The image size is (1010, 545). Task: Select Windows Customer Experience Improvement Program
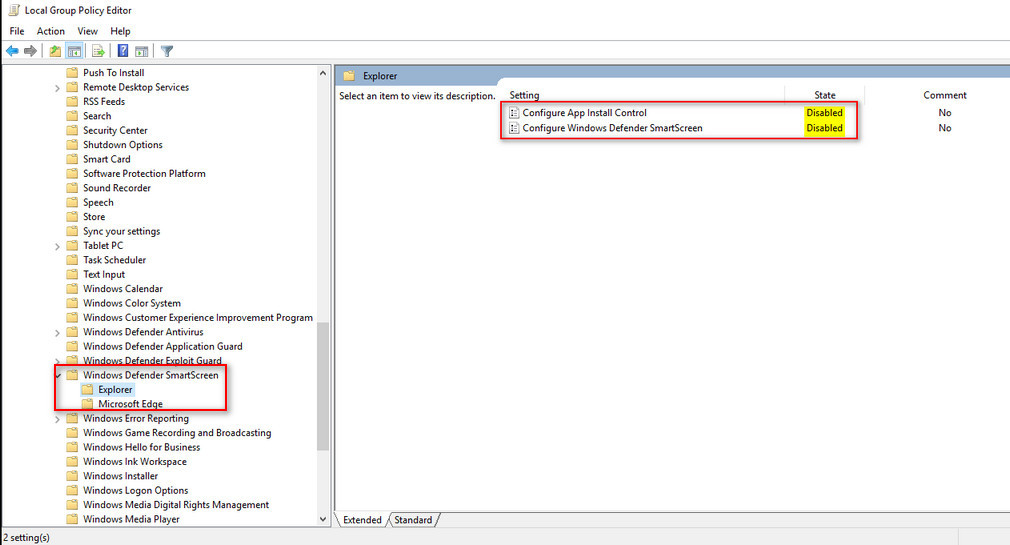click(x=198, y=318)
